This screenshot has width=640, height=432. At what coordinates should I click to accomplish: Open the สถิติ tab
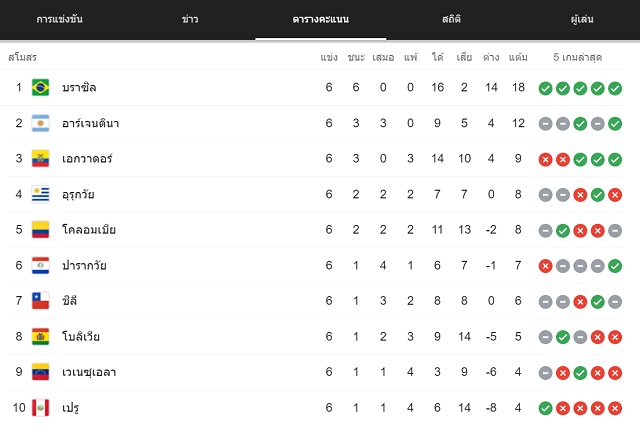click(x=451, y=19)
